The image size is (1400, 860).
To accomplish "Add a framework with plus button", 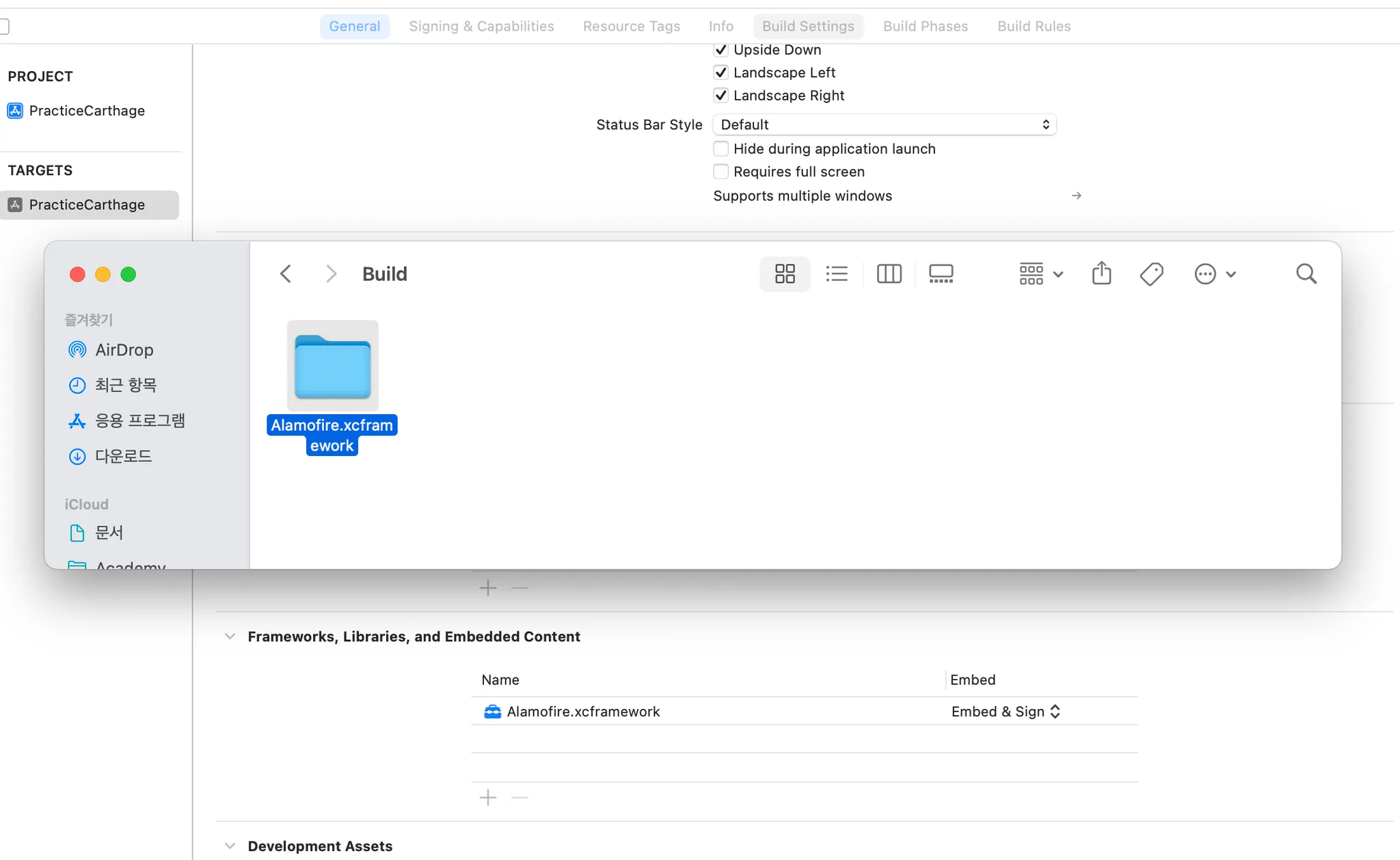I will coord(488,798).
